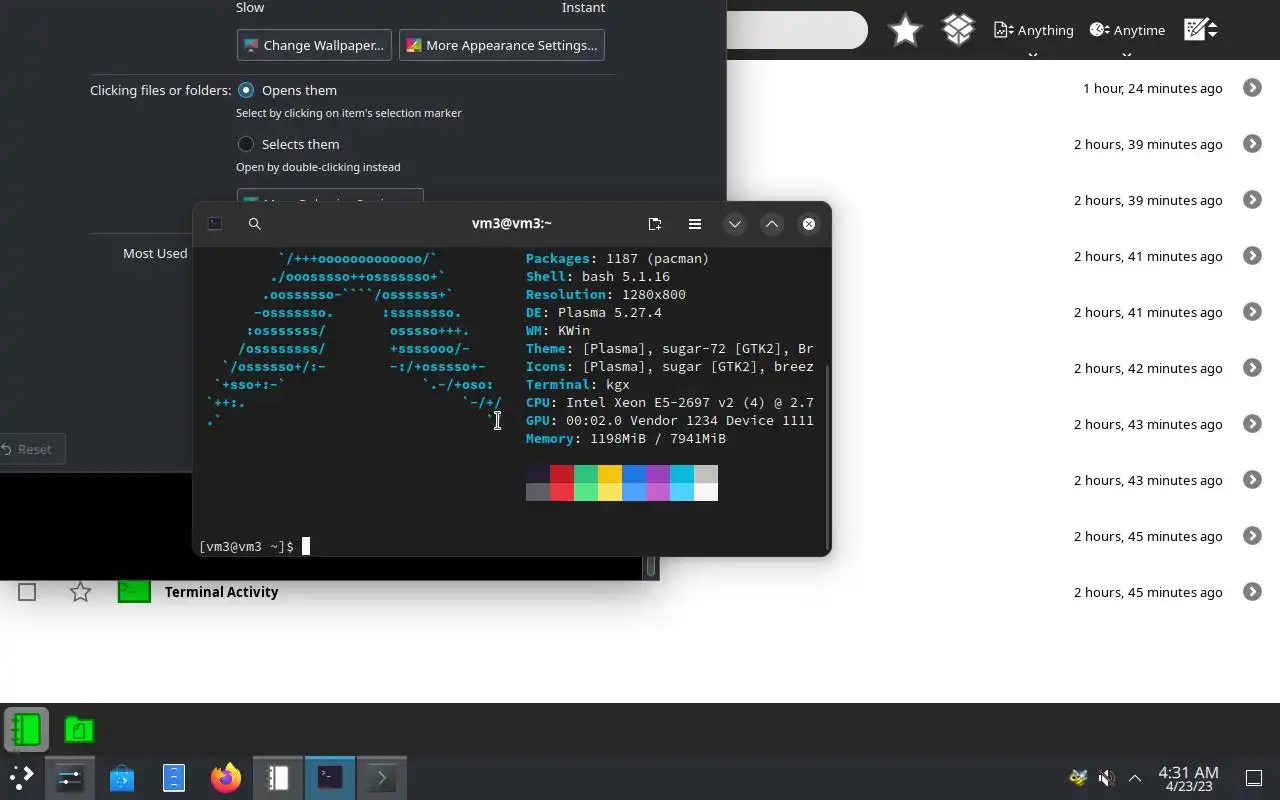The image size is (1280, 800).
Task: Click the star favorites icon in the journal toolbar
Action: tap(905, 30)
